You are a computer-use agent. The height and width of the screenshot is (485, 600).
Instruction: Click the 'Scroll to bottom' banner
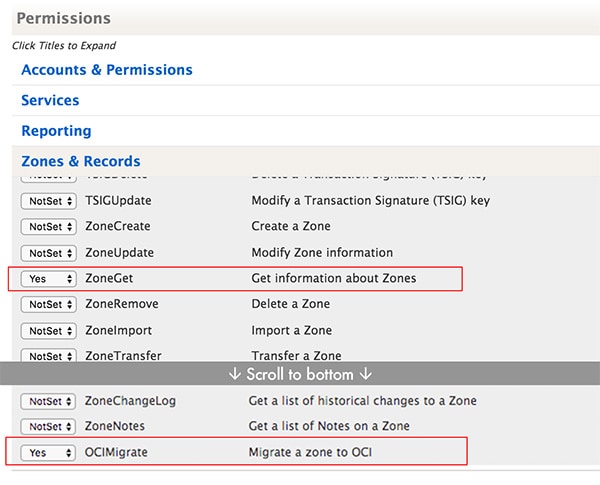point(300,374)
